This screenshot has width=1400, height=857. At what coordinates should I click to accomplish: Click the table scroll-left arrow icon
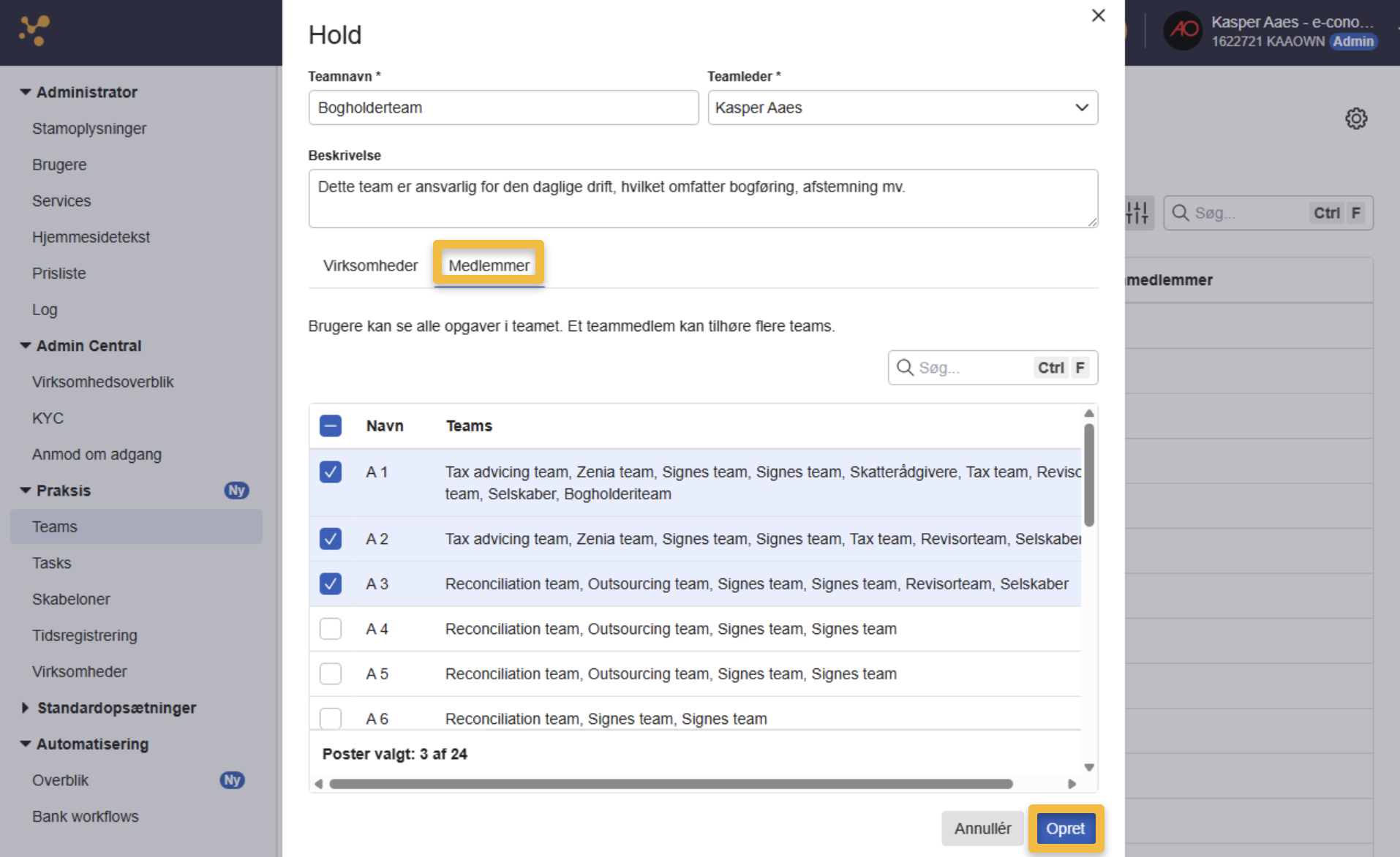tap(318, 784)
